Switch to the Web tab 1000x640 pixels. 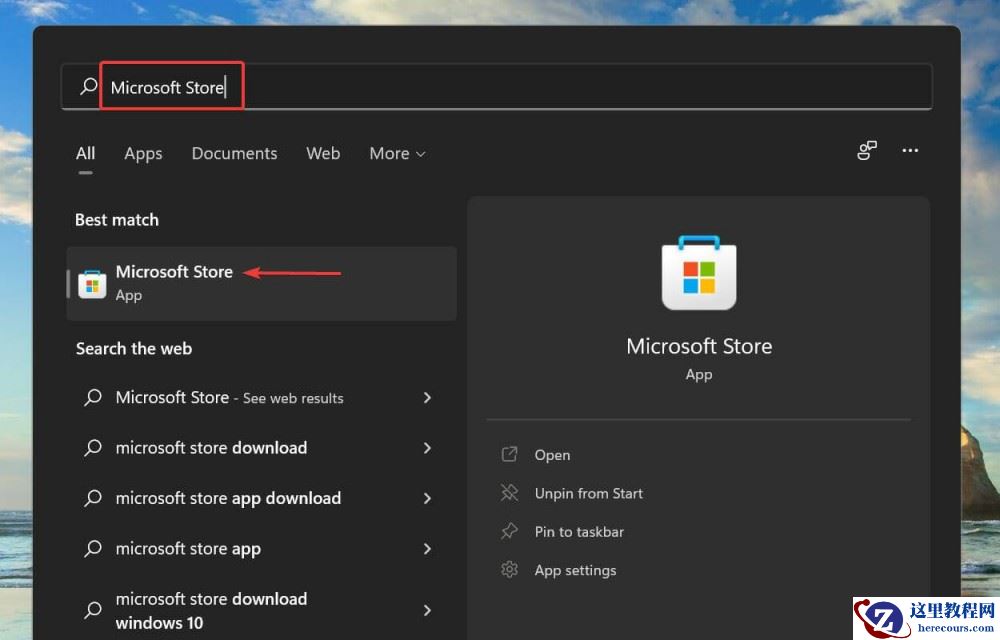click(323, 153)
